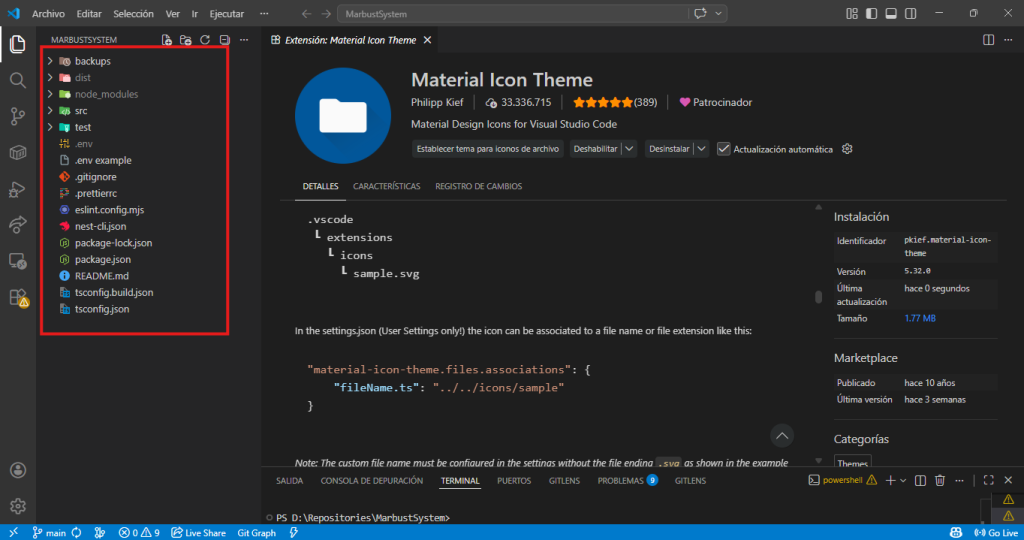Open the Copilot chat icon in title bar

pyautogui.click(x=700, y=13)
